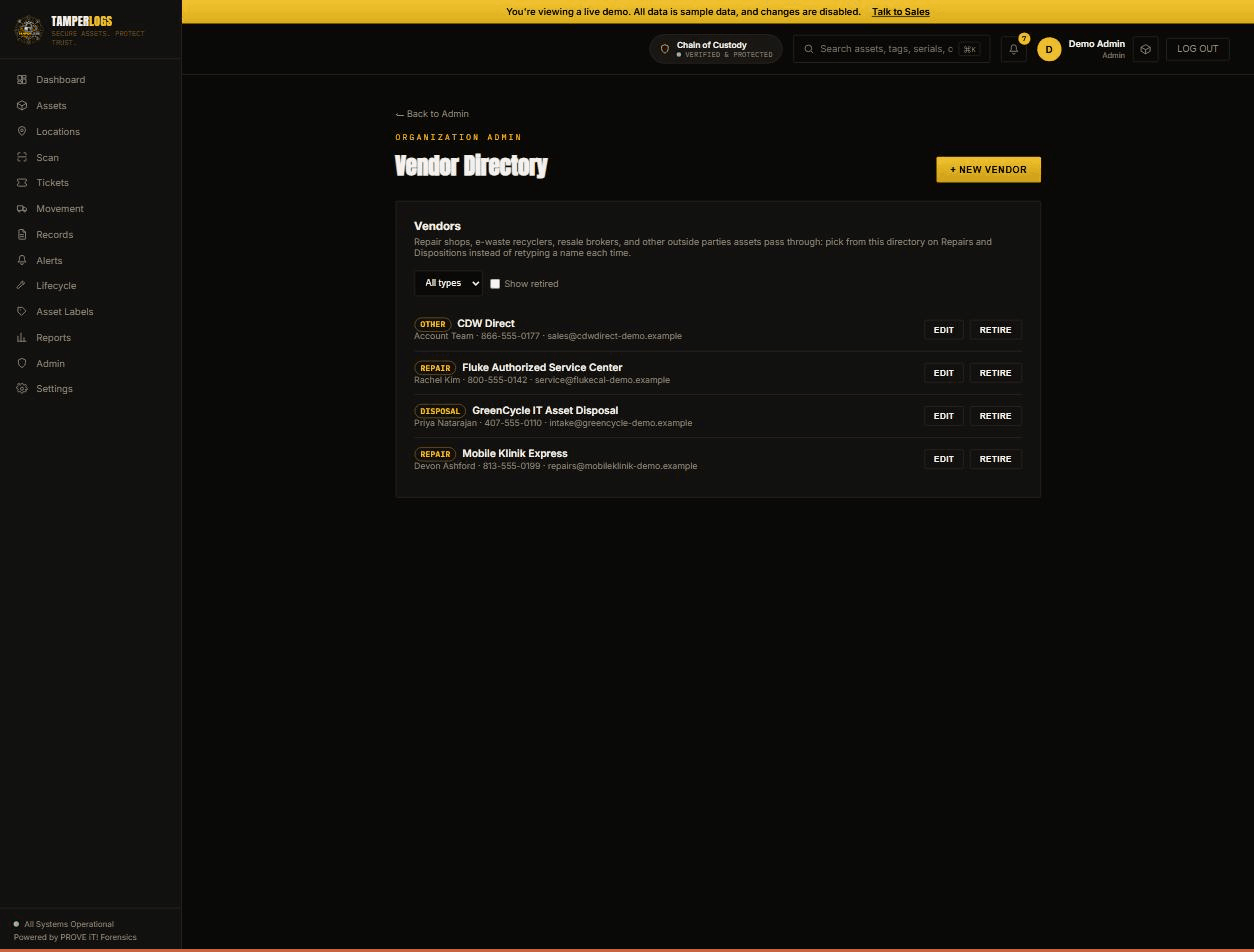This screenshot has width=1254, height=952.
Task: Click the Log Out button
Action: 1197,49
